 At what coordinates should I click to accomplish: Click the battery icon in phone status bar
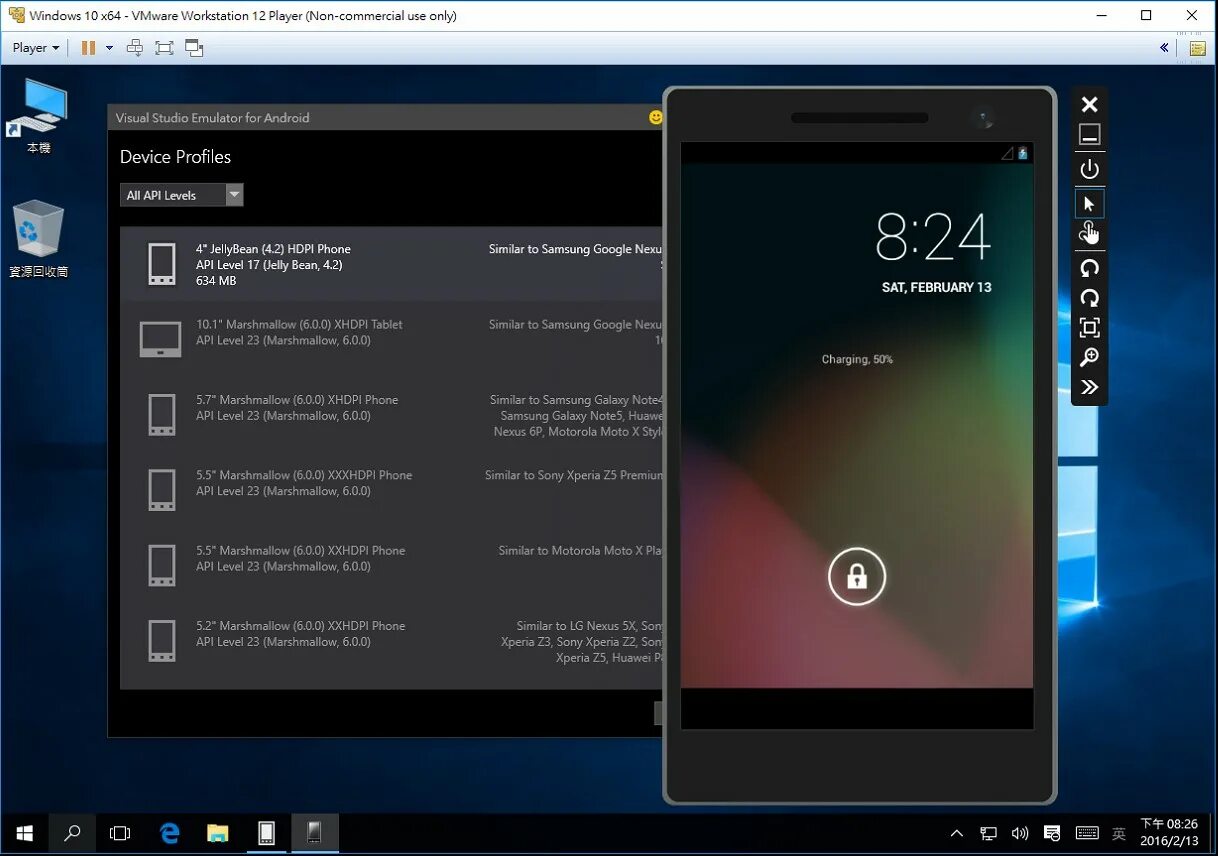point(1022,153)
